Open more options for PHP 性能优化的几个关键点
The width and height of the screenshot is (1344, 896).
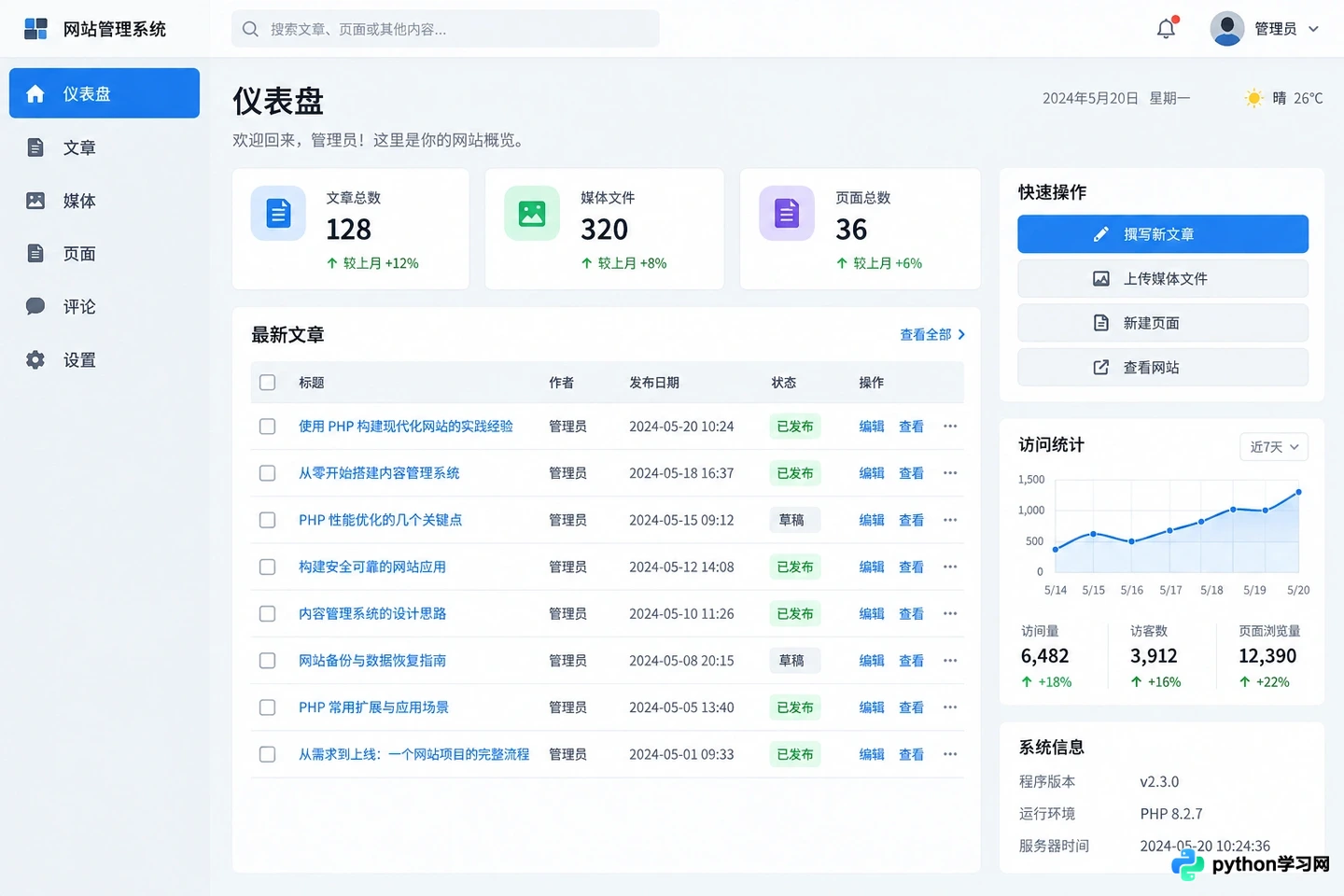950,520
